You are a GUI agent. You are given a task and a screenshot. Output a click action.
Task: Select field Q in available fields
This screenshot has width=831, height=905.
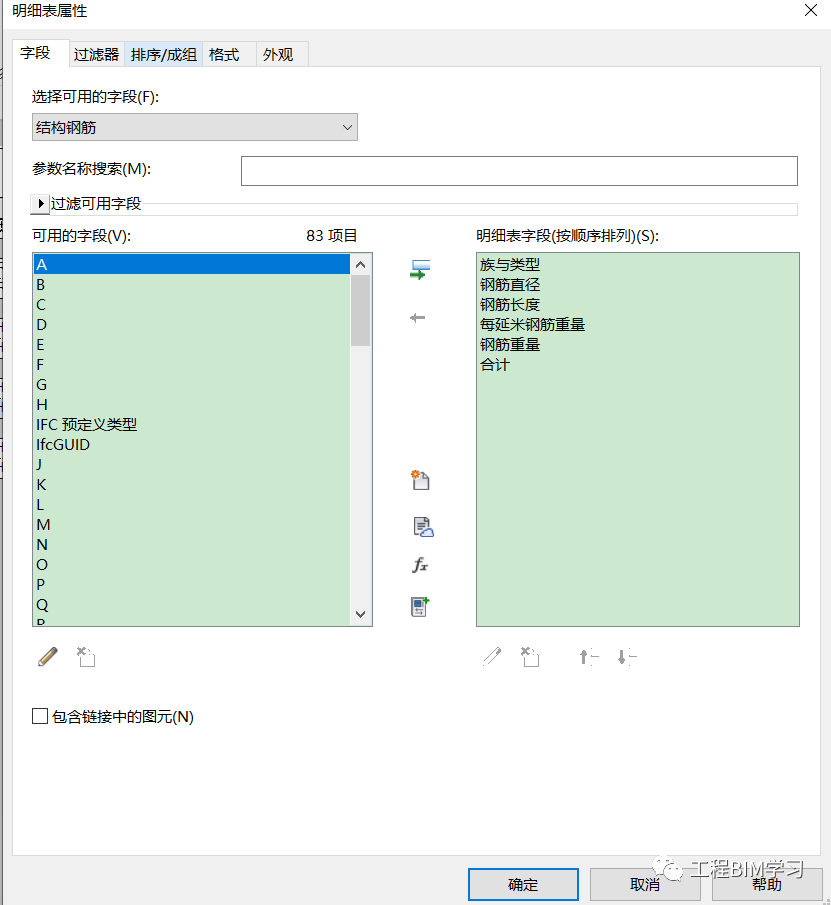pyautogui.click(x=192, y=605)
